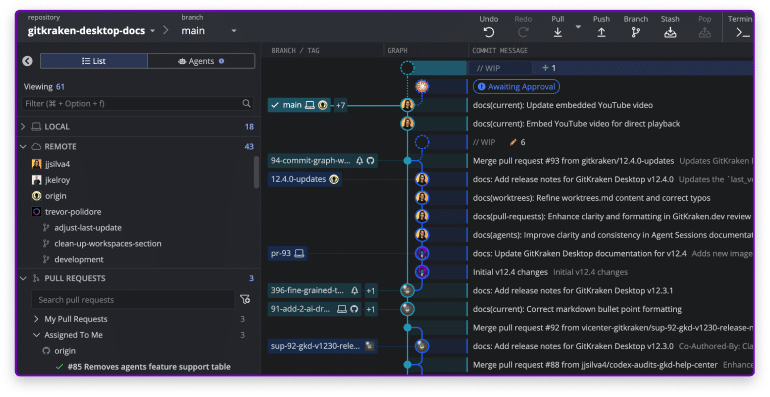Image resolution: width=770 pixels, height=397 pixels.
Task: Click the bell icon on 94-commit-graph branch
Action: 360,161
